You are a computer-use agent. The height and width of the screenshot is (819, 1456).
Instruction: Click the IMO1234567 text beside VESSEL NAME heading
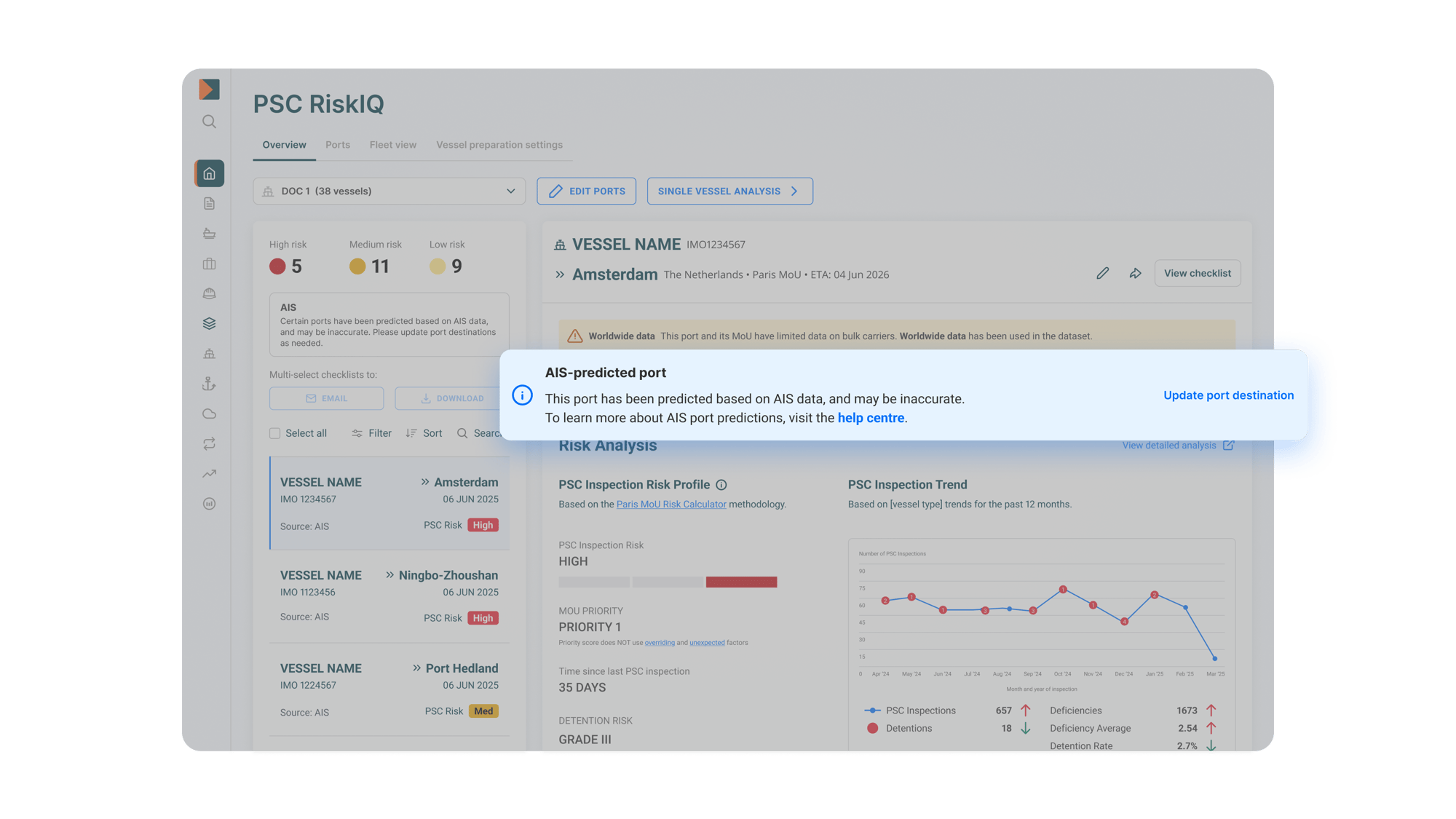click(x=716, y=245)
